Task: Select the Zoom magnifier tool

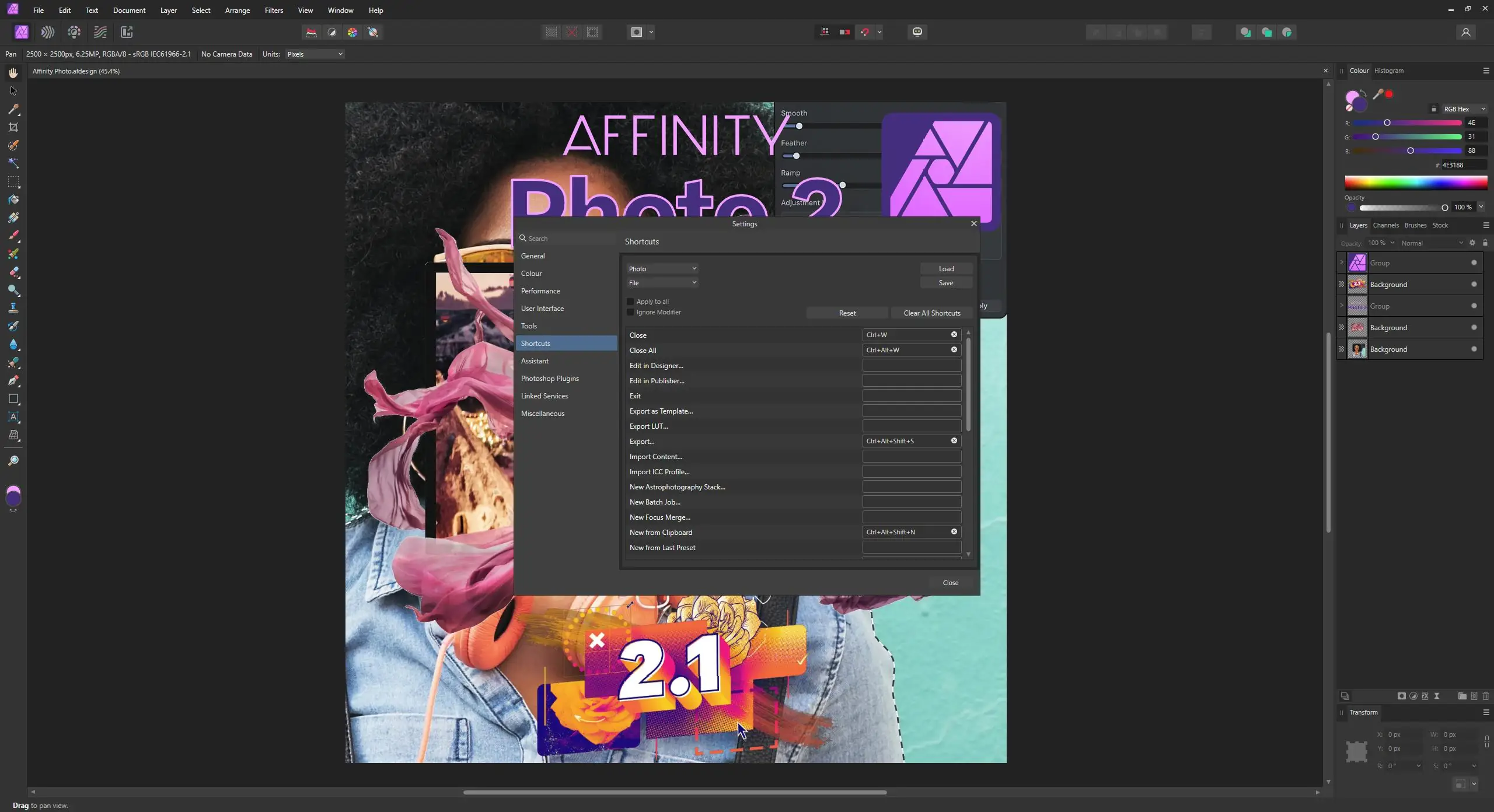Action: pos(13,461)
